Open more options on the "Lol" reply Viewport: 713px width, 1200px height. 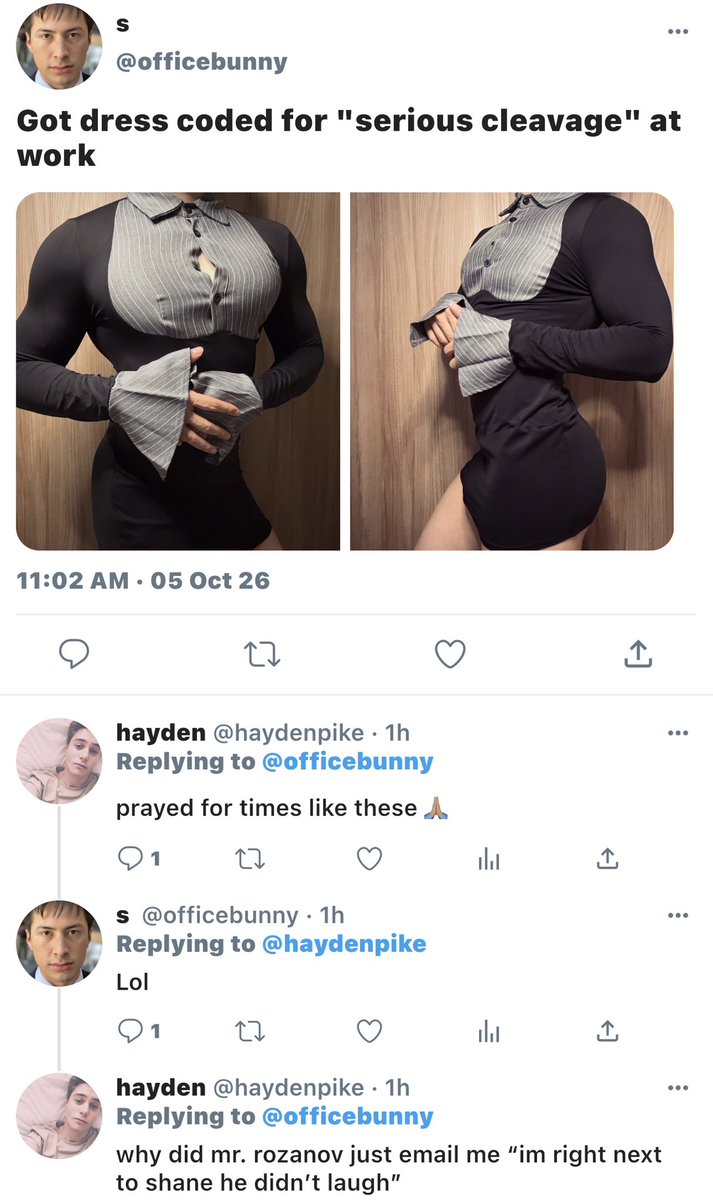(677, 915)
